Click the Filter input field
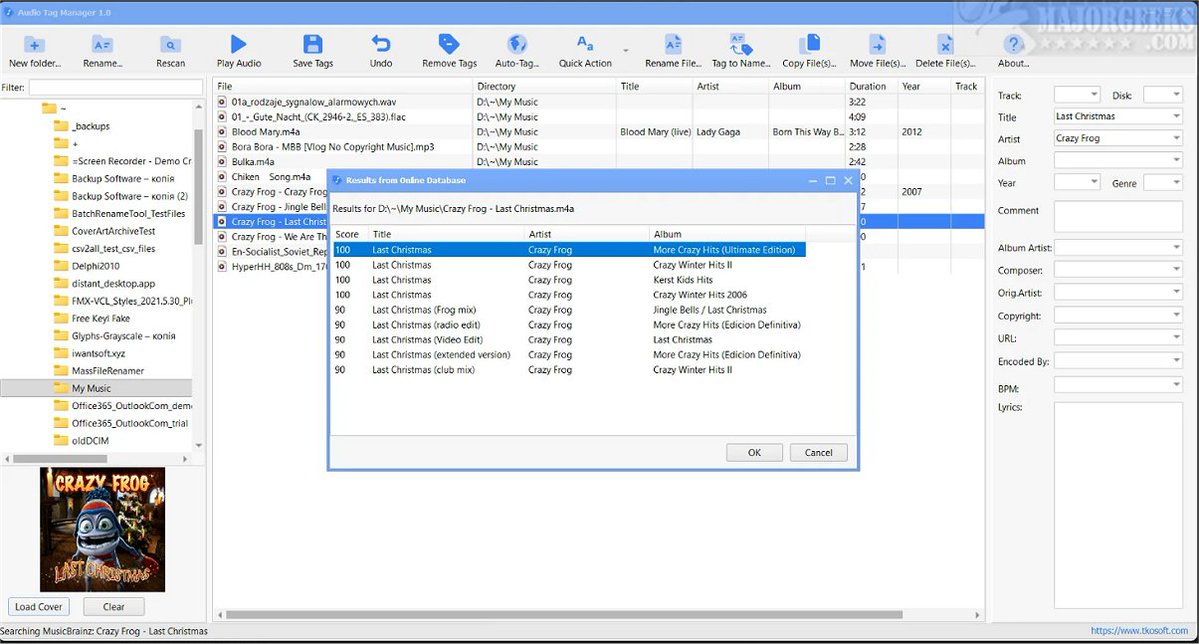1199x644 pixels. click(115, 87)
